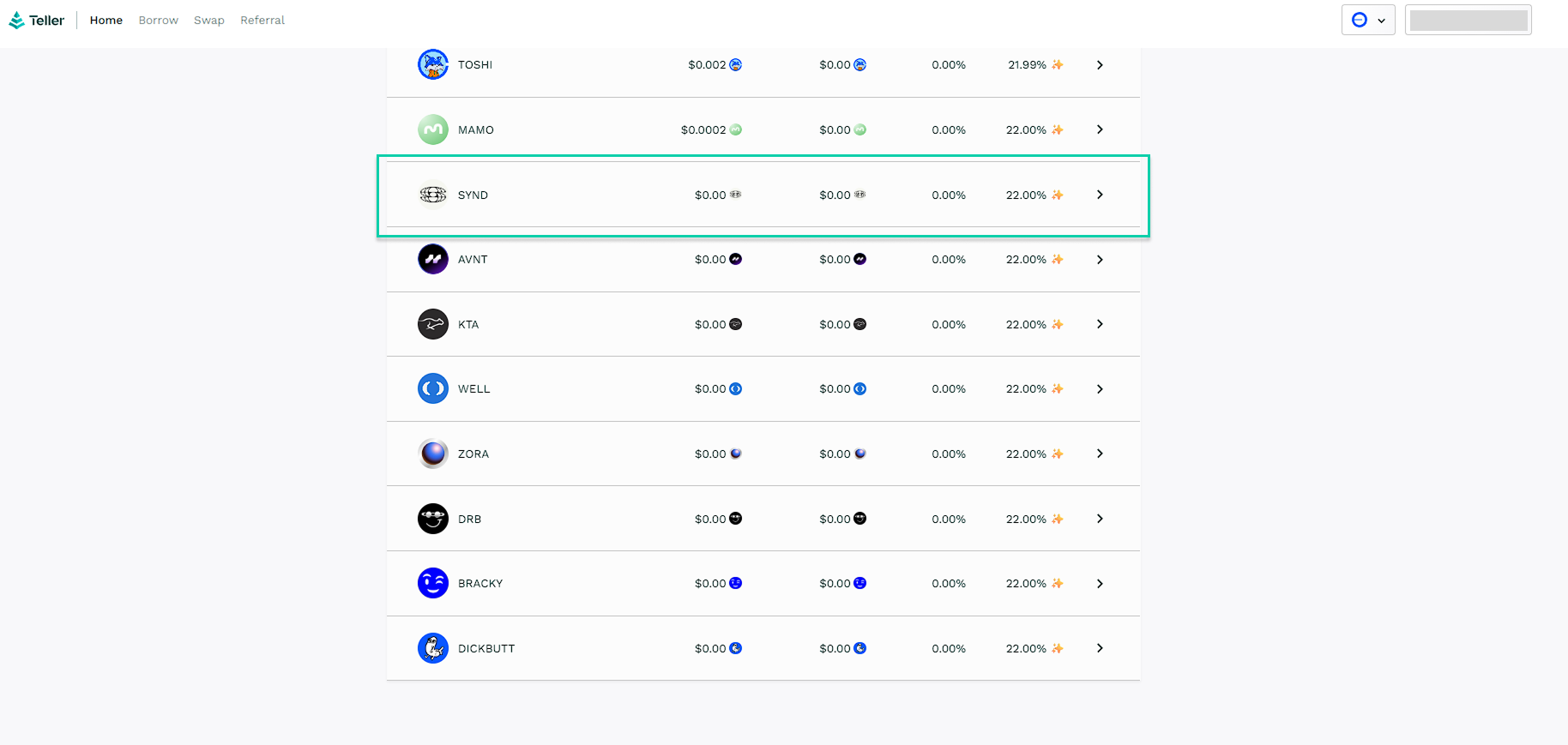Click the Teller logo in header
The image size is (1568, 745).
tap(36, 20)
